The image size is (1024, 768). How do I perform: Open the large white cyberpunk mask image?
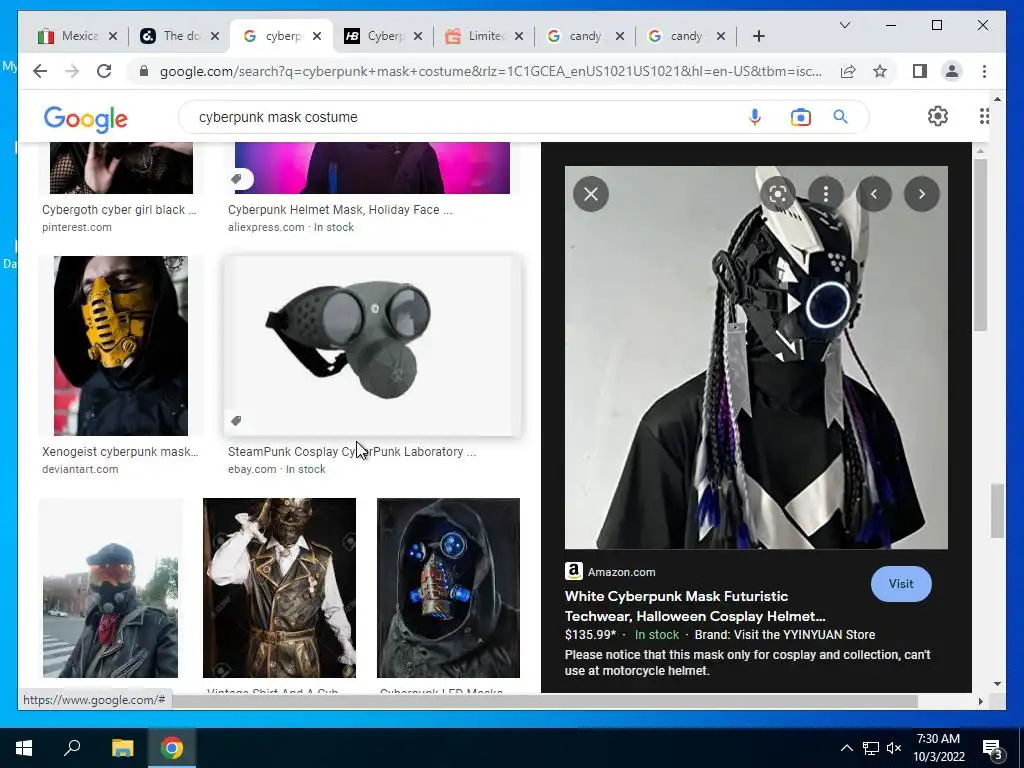pyautogui.click(x=756, y=357)
